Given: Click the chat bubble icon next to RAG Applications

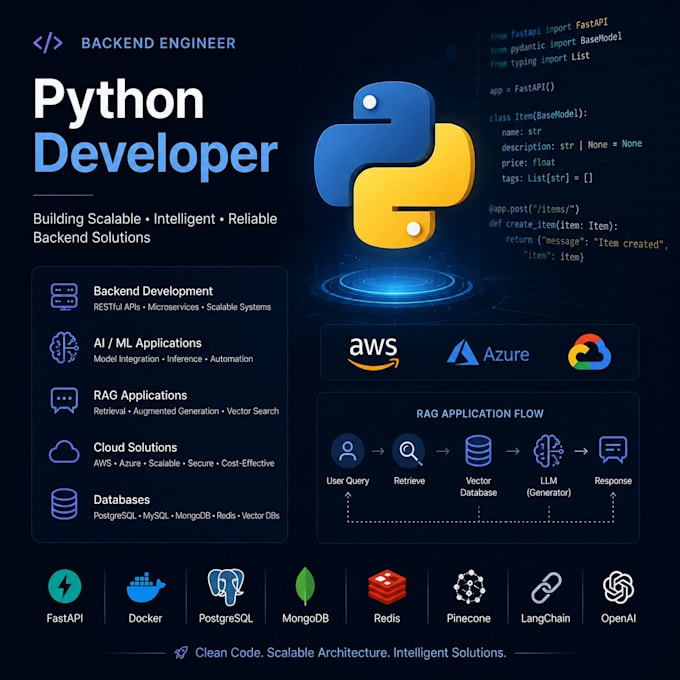Looking at the screenshot, I should pyautogui.click(x=64, y=400).
